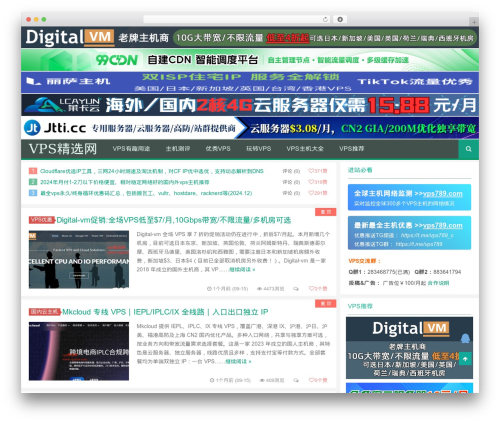Open the 优秀VPS menu item
Image resolution: width=500 pixels, height=423 pixels.
point(218,149)
